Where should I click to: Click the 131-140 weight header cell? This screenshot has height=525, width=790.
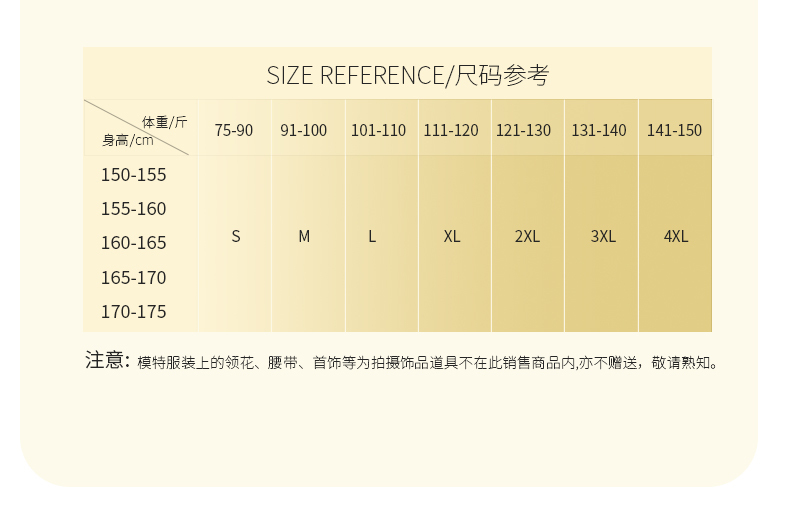click(x=599, y=130)
